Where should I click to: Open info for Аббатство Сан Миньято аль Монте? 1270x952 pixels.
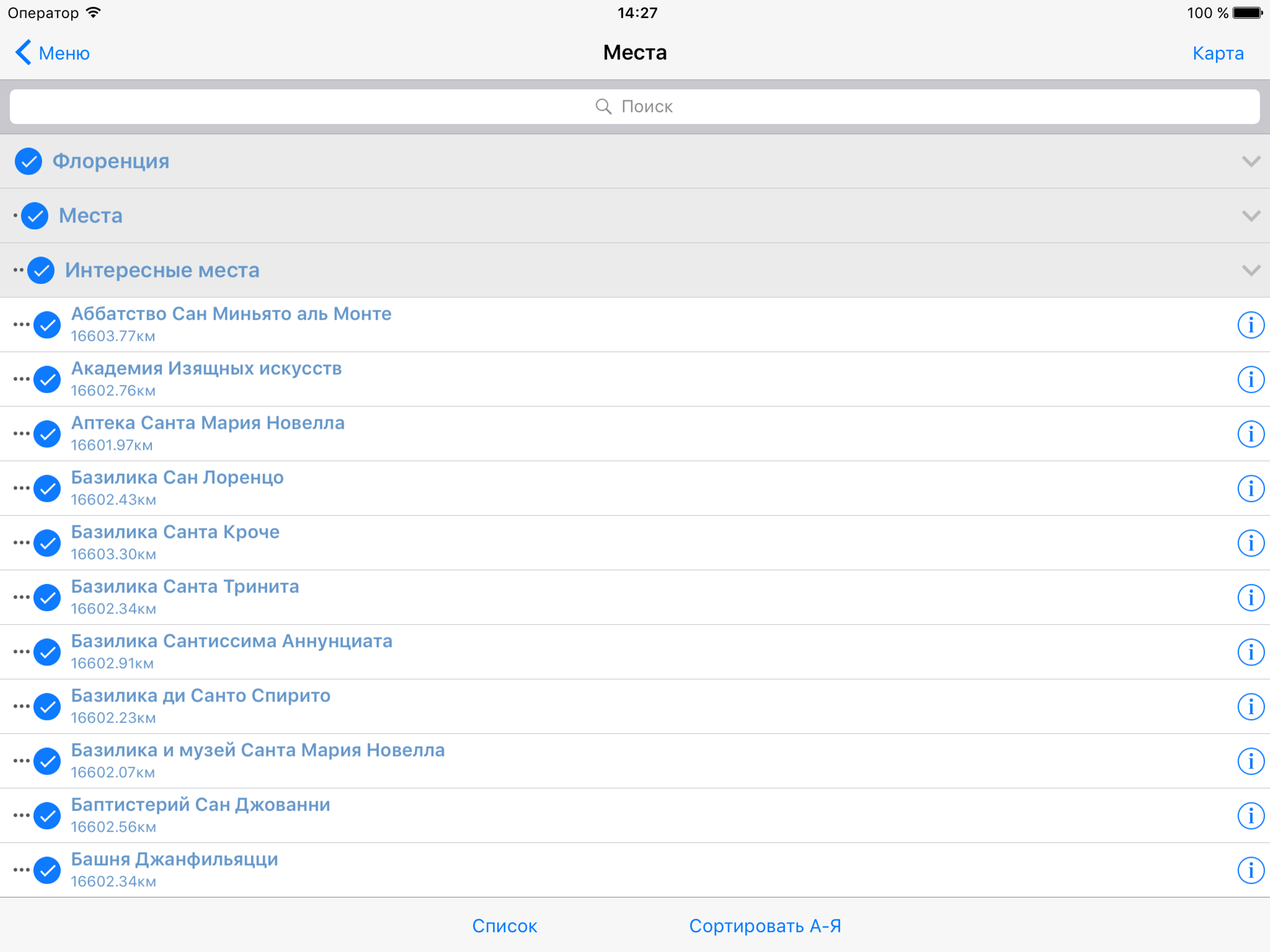[1250, 325]
